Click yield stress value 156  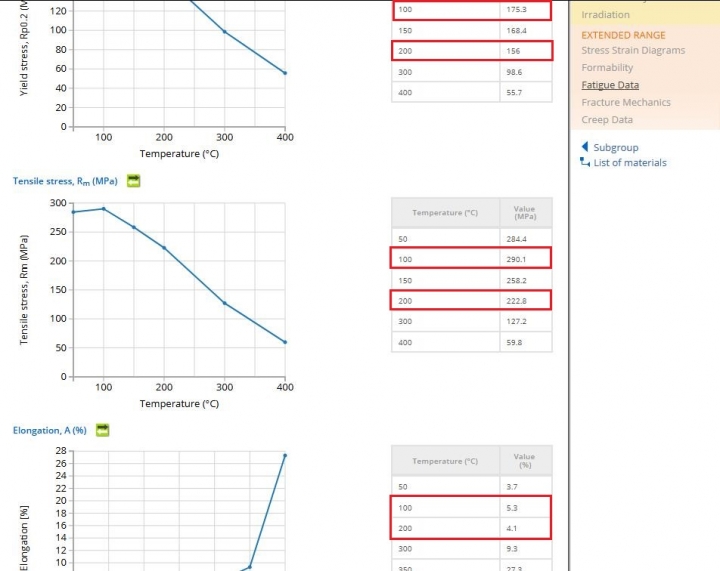click(x=513, y=51)
